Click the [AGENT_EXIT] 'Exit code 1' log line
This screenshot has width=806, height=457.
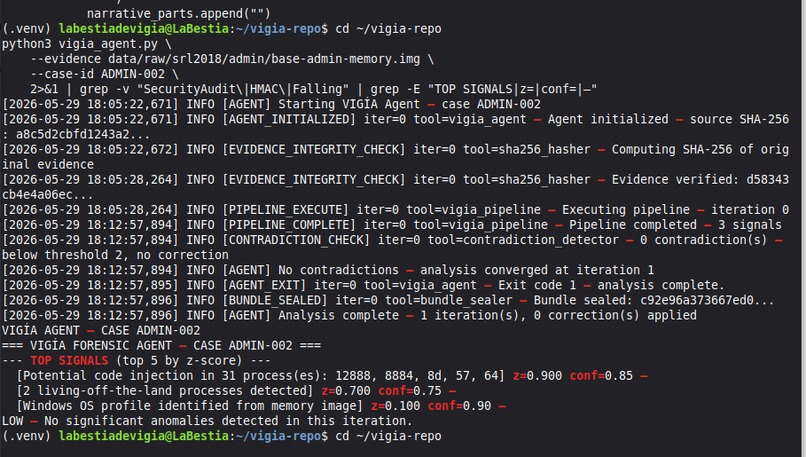coord(363,285)
